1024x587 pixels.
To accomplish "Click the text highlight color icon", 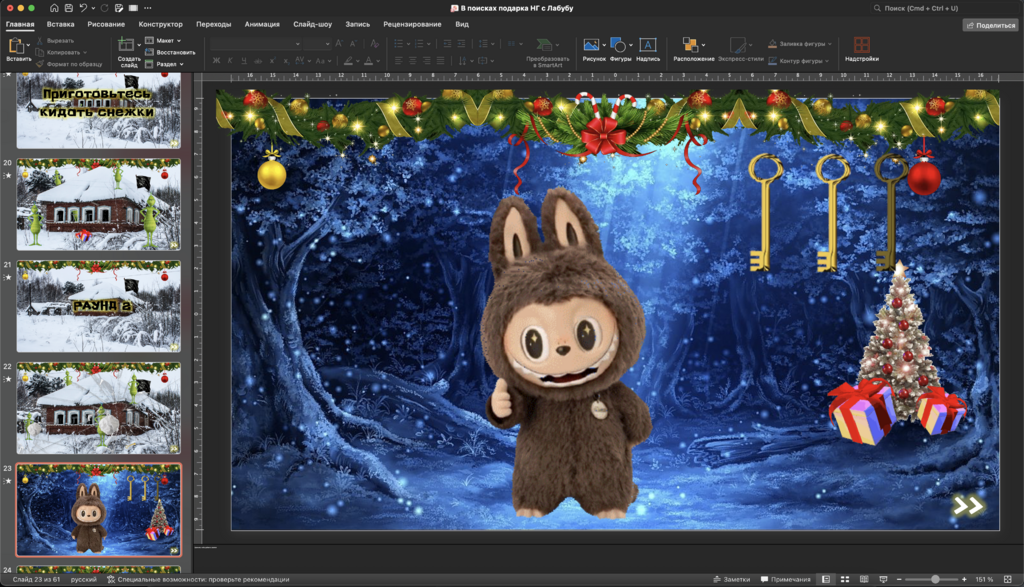I will [349, 61].
